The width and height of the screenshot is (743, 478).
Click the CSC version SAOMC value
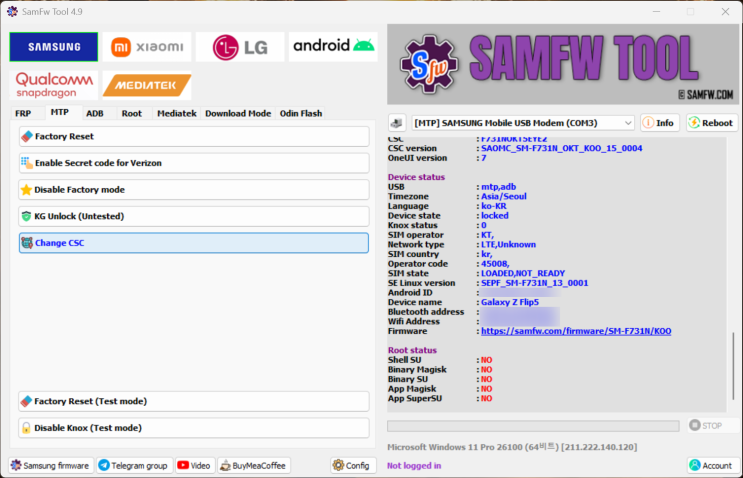point(562,148)
